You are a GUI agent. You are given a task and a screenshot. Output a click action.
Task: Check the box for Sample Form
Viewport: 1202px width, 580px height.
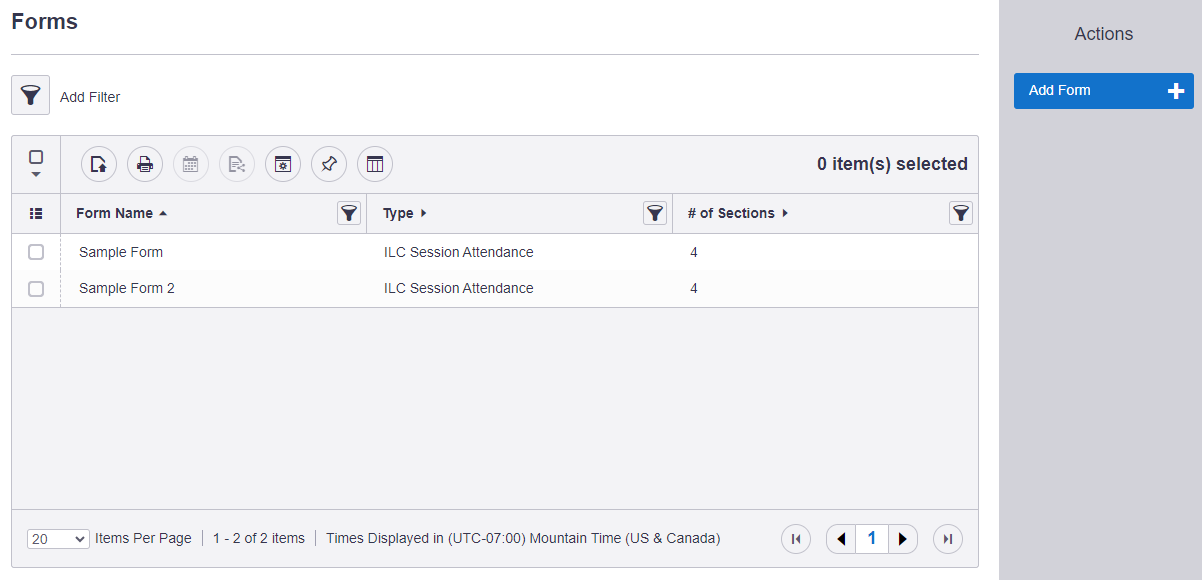[36, 252]
